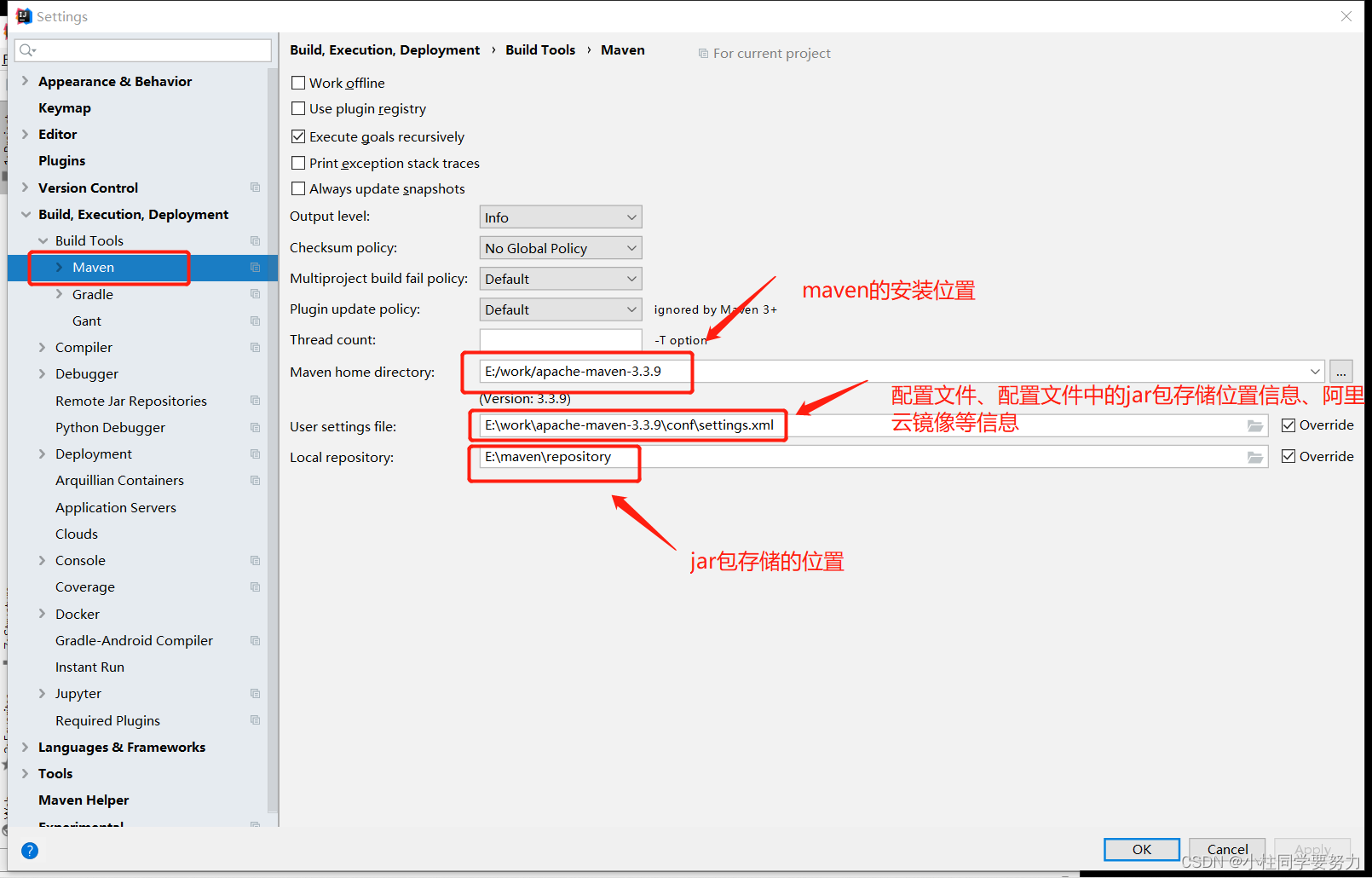Open Maven Helper settings

point(84,800)
